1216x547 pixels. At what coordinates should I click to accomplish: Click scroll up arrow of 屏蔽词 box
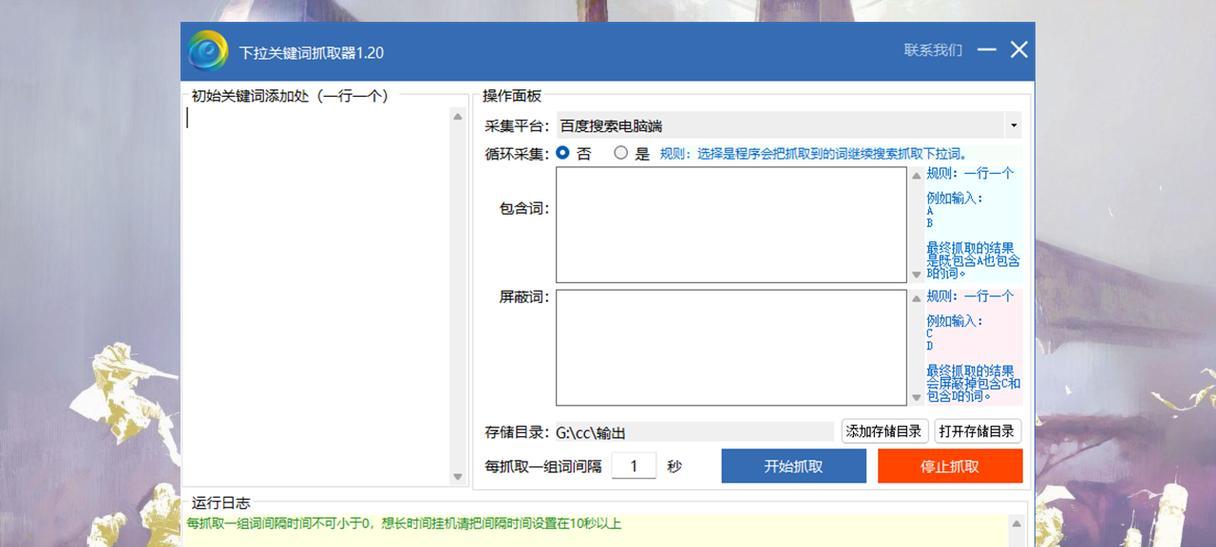click(916, 299)
